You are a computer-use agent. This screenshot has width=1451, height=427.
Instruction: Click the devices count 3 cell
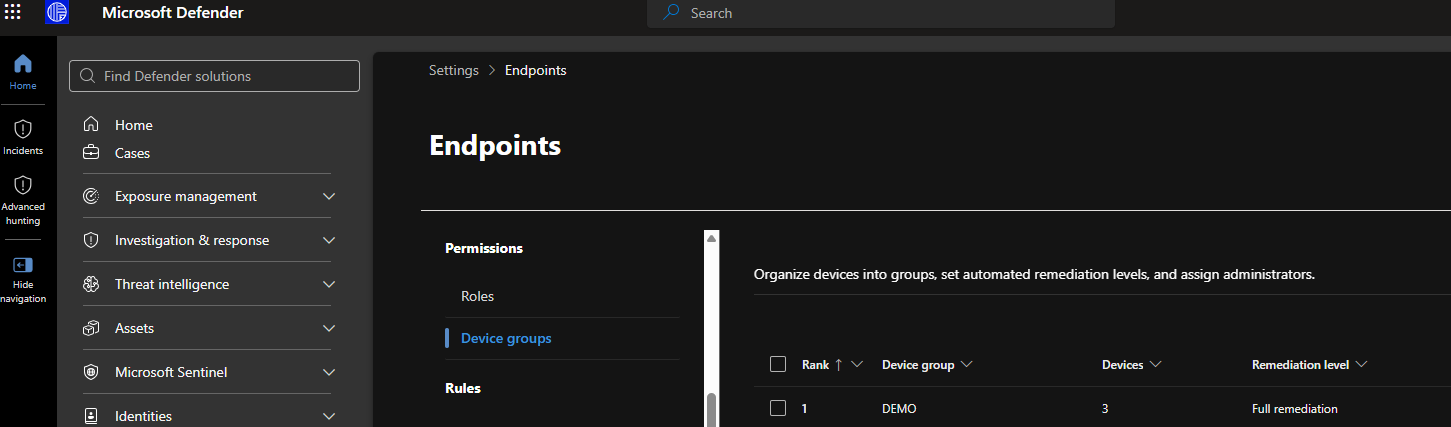coord(1105,409)
